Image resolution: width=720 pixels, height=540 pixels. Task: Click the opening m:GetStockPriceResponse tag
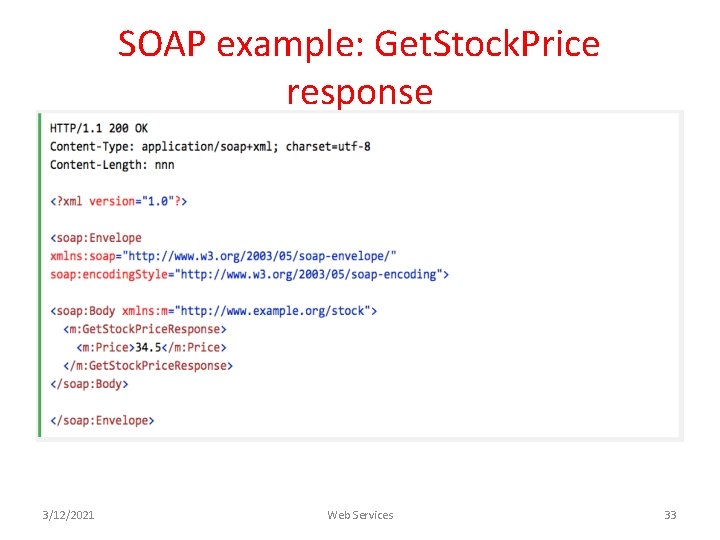[x=145, y=329]
